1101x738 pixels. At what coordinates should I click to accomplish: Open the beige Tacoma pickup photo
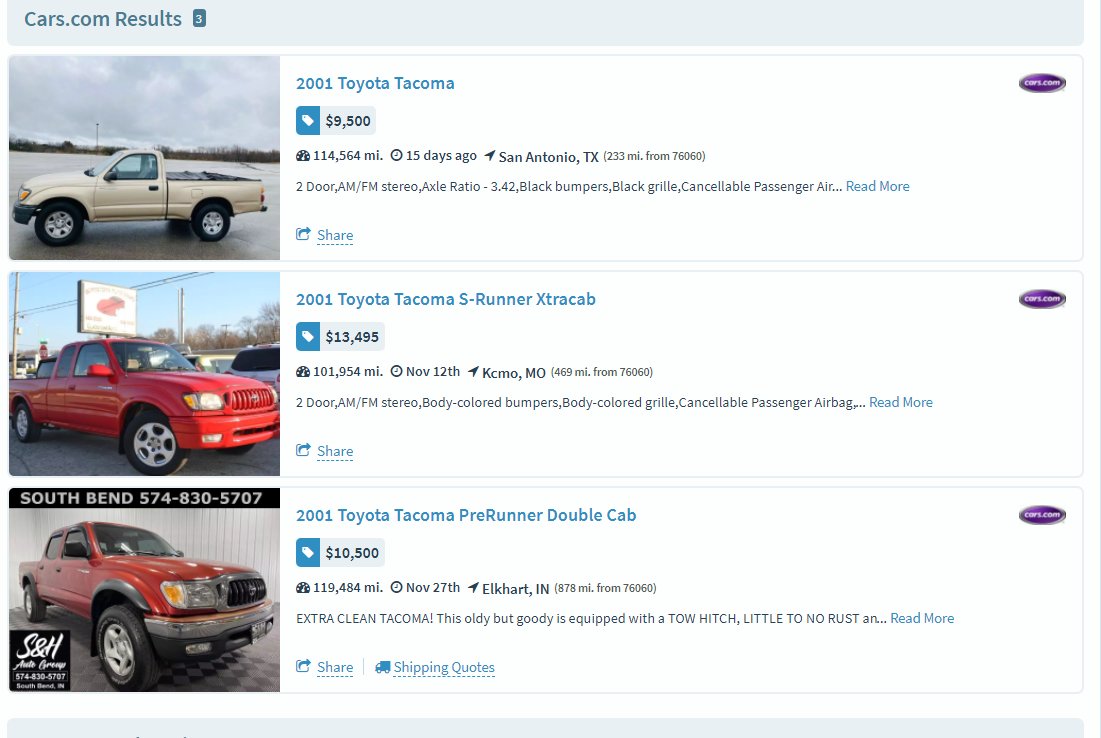tap(145, 158)
